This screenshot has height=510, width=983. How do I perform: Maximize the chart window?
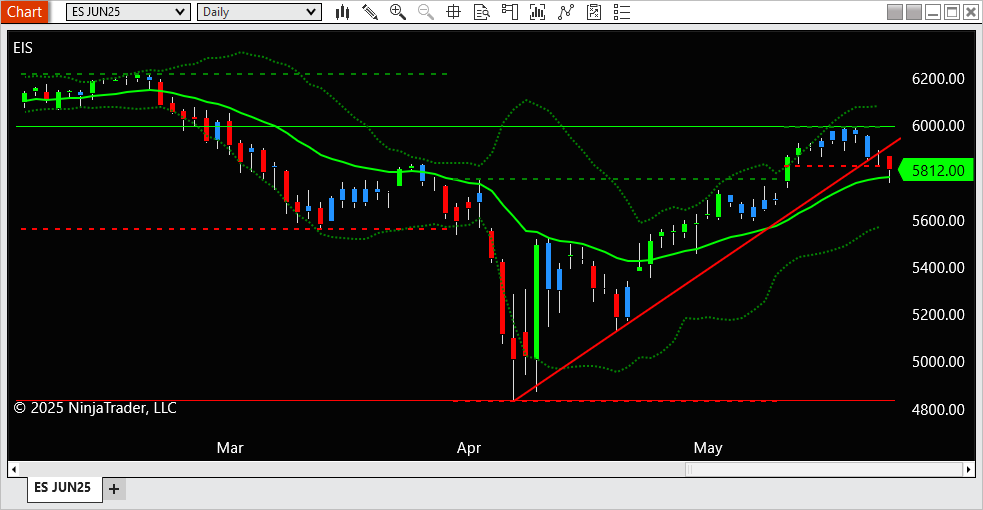(952, 12)
